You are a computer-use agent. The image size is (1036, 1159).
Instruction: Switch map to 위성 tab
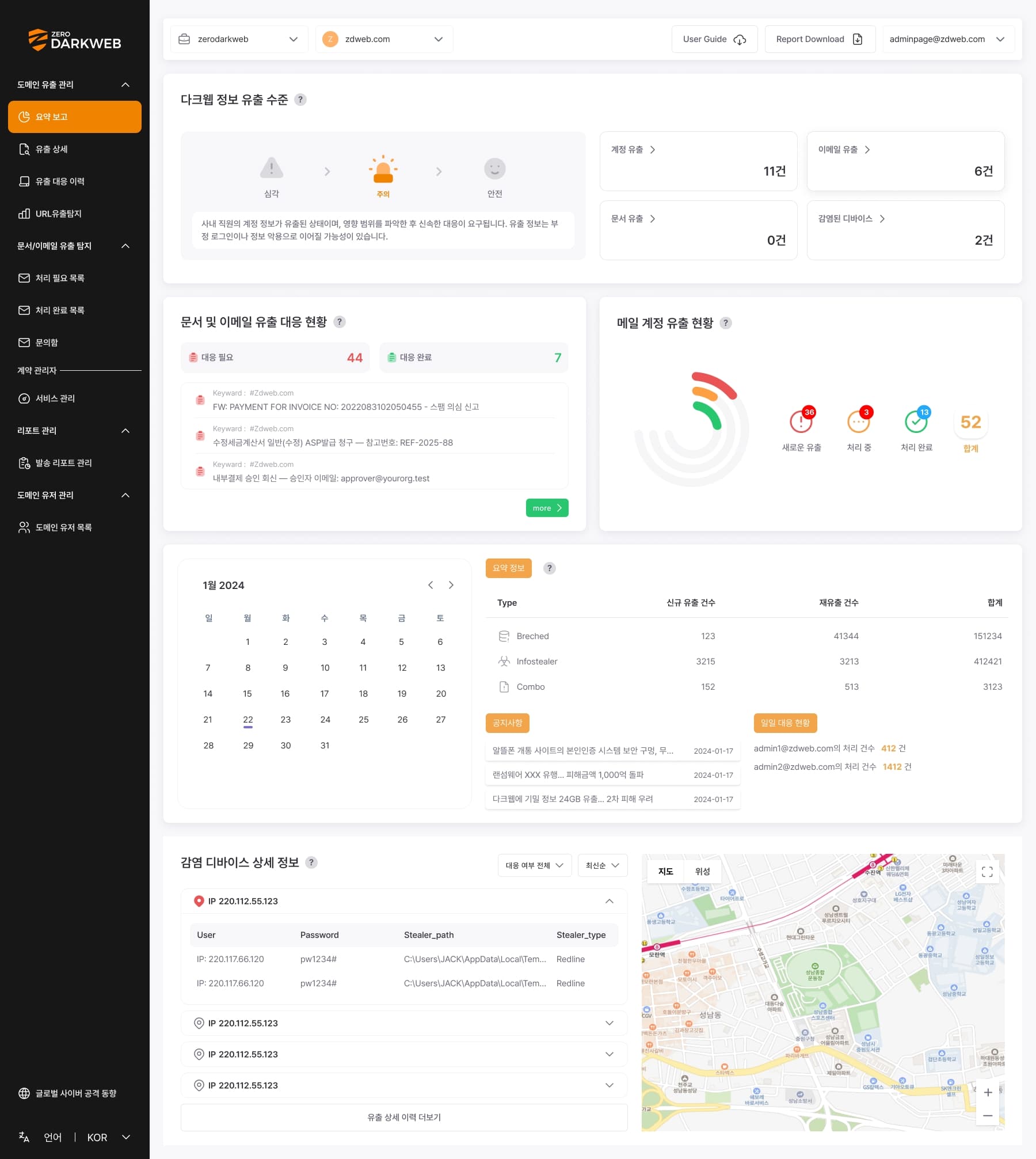702,872
